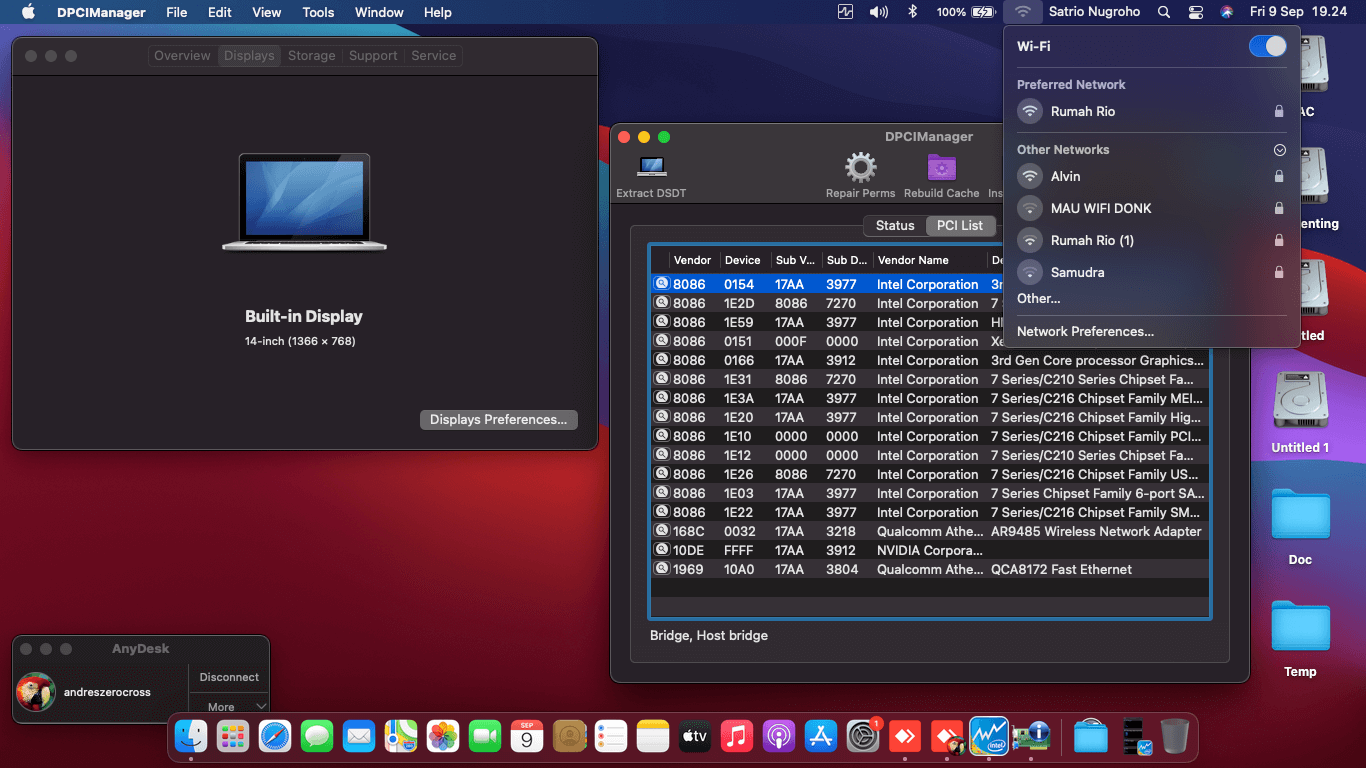Collapse the Other Networks list
Image resolution: width=1366 pixels, height=768 pixels.
click(x=1279, y=150)
